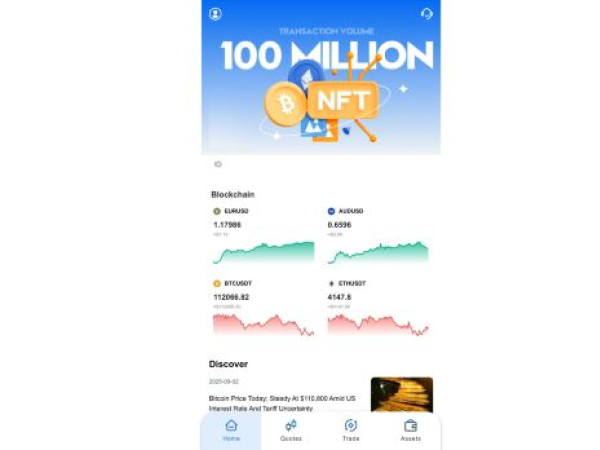Click the 100 Million NFT banner
The height and width of the screenshot is (450, 600).
coord(321,77)
